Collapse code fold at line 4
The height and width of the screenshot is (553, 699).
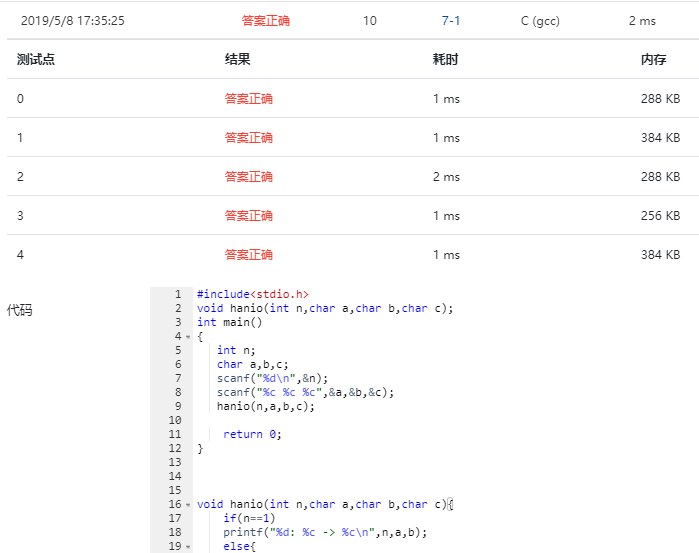click(188, 337)
